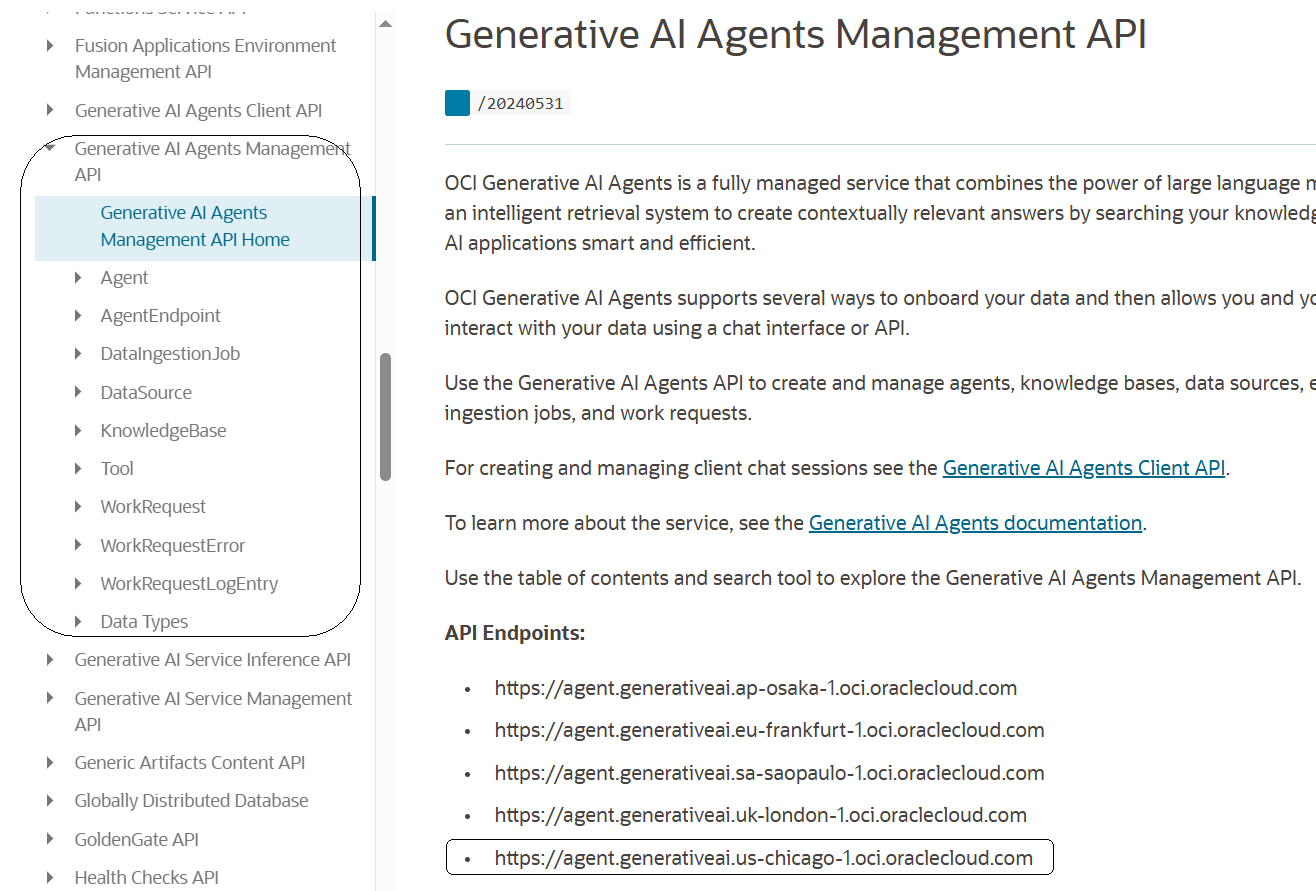Expand Fusion Applications Environment Management API node
Screen dimensions: 1316x891
point(50,46)
